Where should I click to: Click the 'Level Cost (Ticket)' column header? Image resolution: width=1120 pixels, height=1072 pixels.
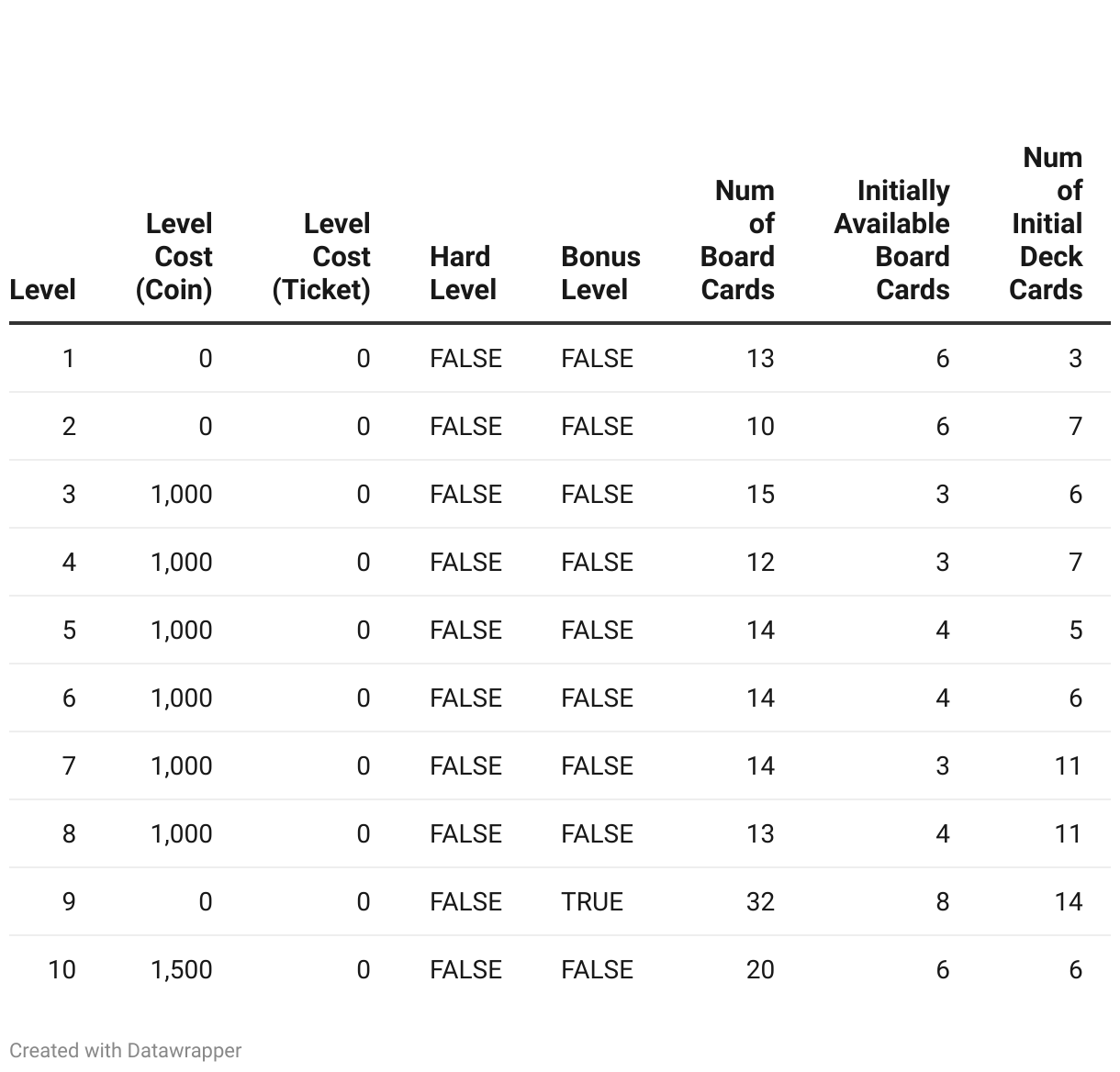pos(322,256)
